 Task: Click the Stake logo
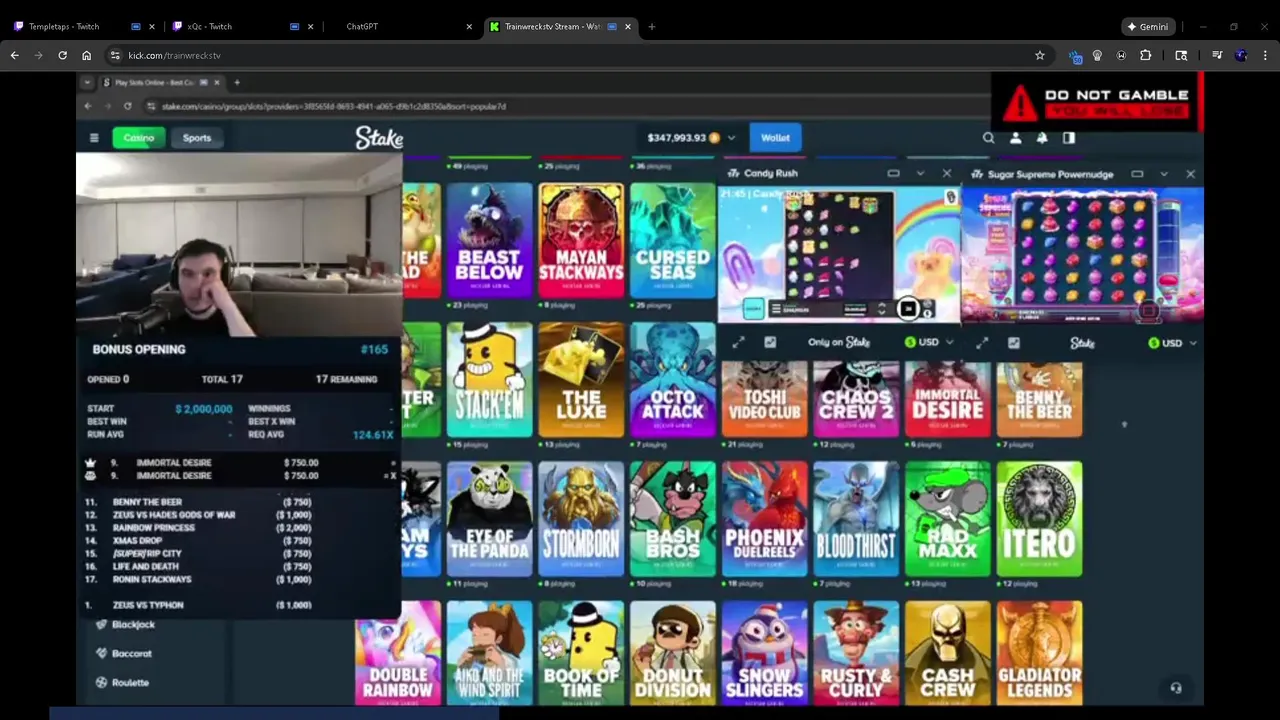click(379, 138)
